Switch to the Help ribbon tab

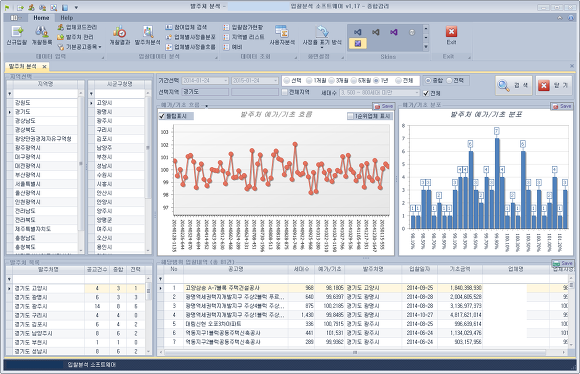point(67,18)
